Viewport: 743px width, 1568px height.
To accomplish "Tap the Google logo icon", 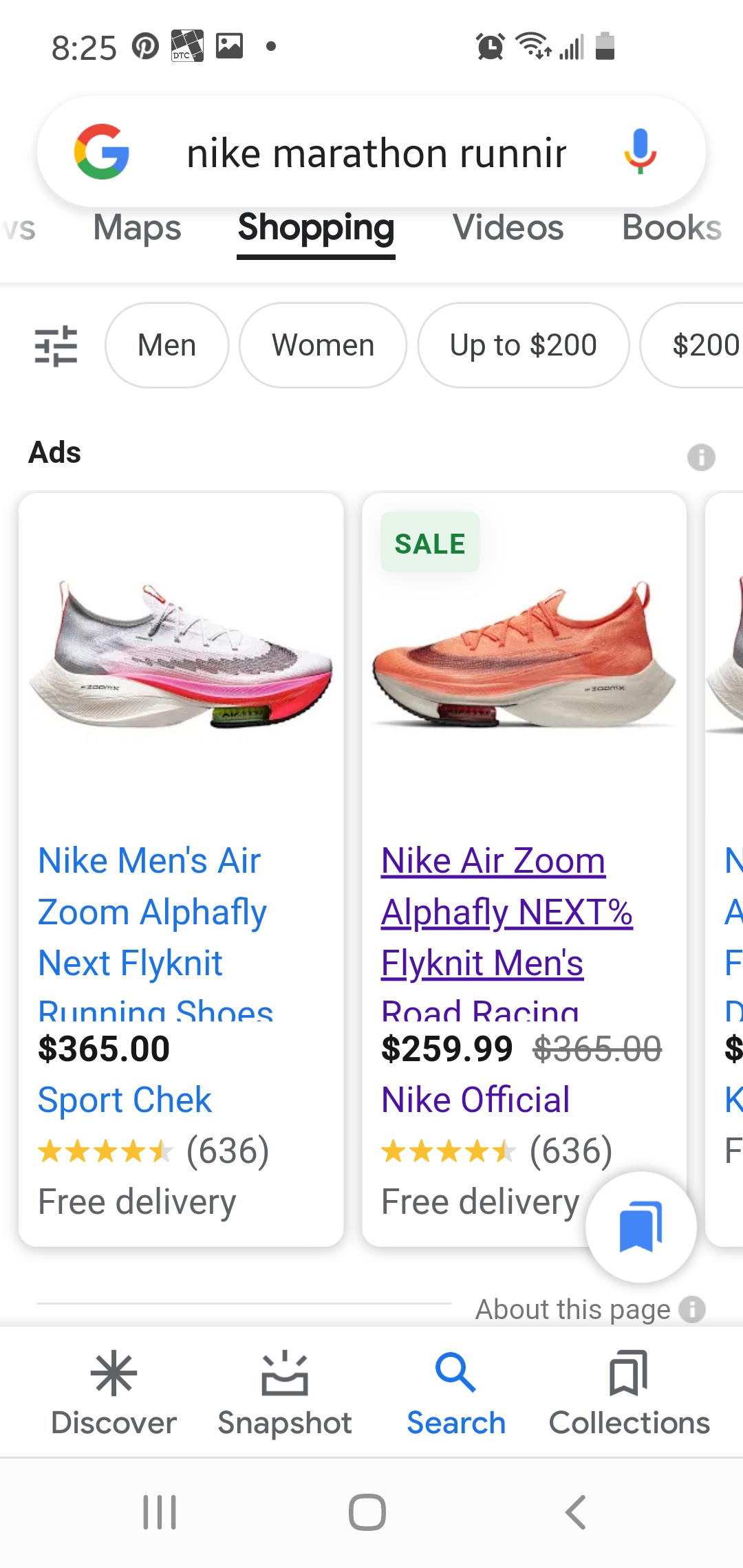I will (x=102, y=152).
